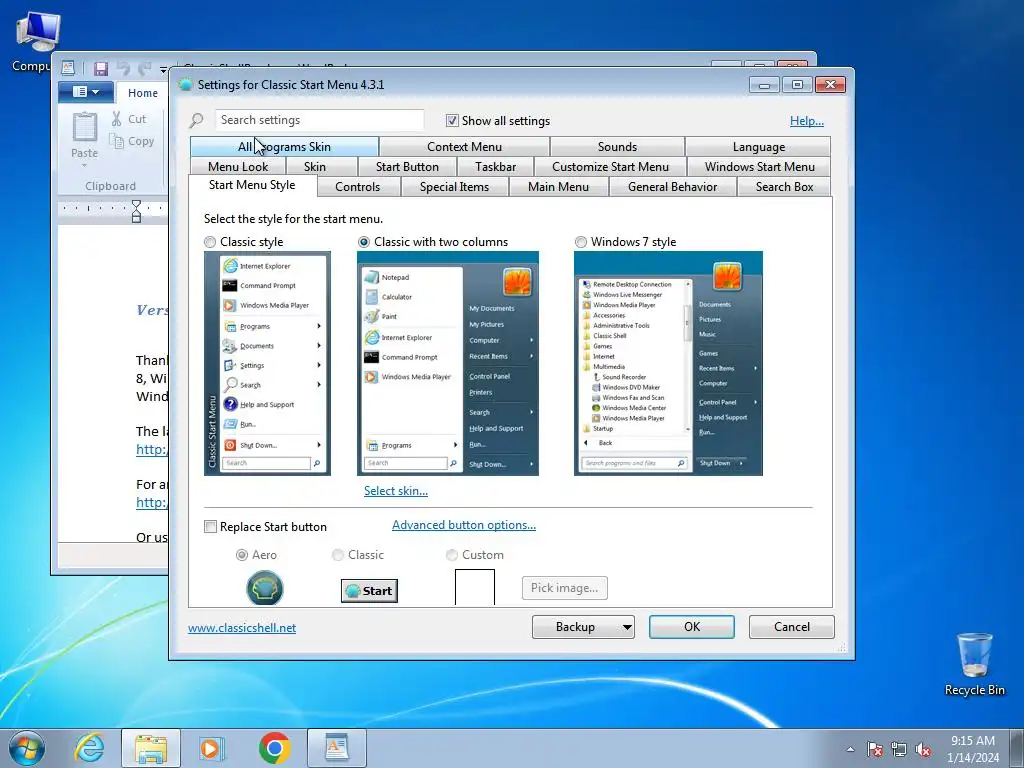Open Advanced button options link

pos(464,525)
